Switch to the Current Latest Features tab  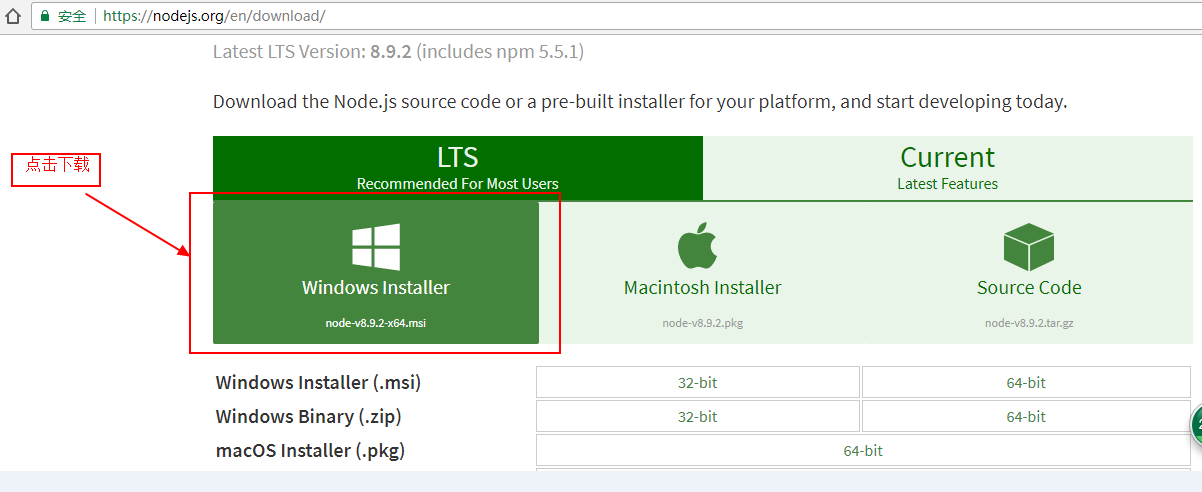[948, 168]
